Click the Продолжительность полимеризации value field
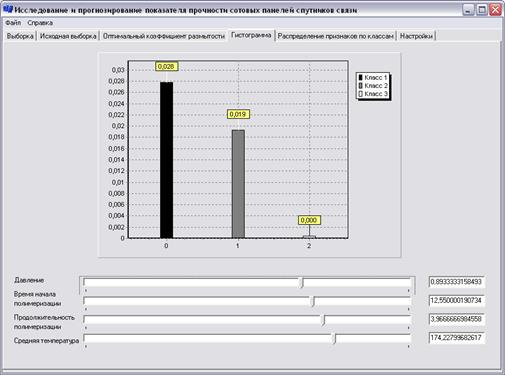 (456, 319)
